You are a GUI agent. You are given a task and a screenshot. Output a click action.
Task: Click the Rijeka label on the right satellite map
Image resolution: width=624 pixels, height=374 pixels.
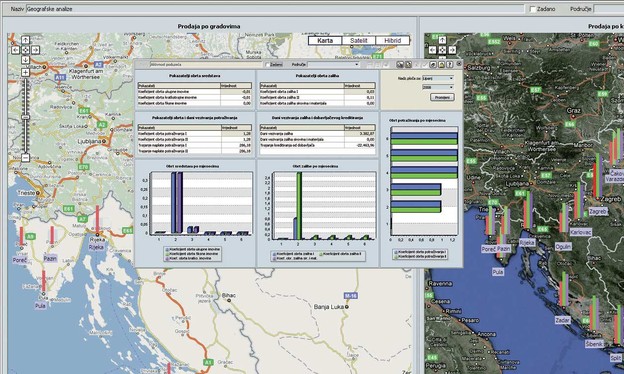[527, 242]
